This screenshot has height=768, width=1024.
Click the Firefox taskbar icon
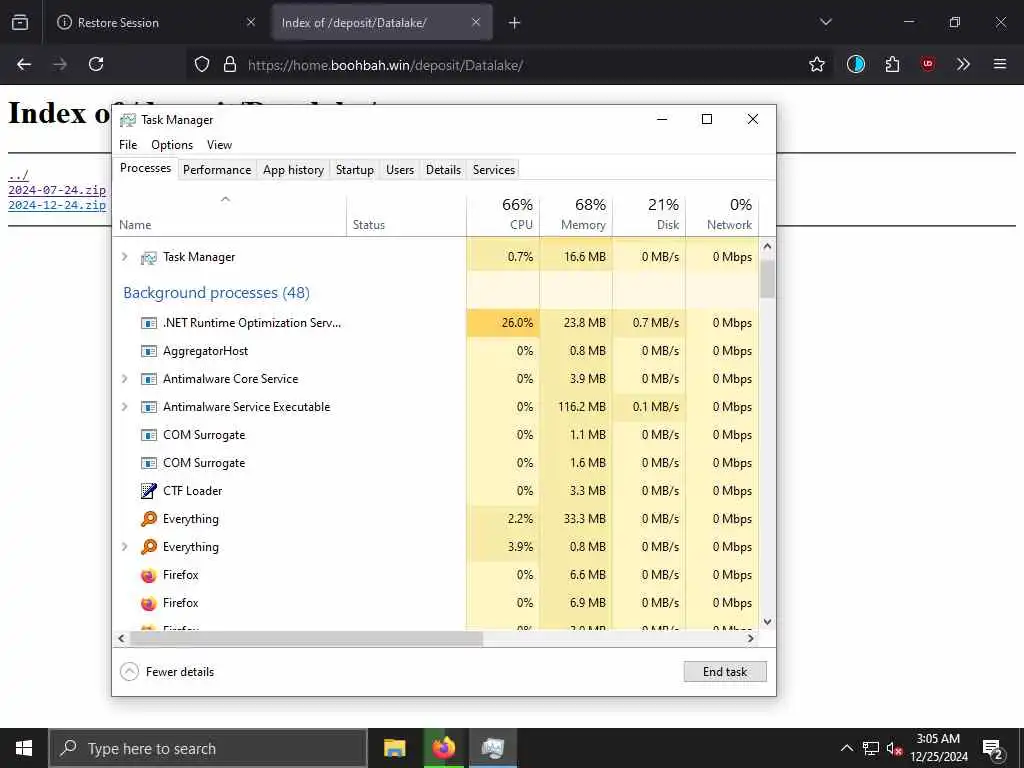443,748
